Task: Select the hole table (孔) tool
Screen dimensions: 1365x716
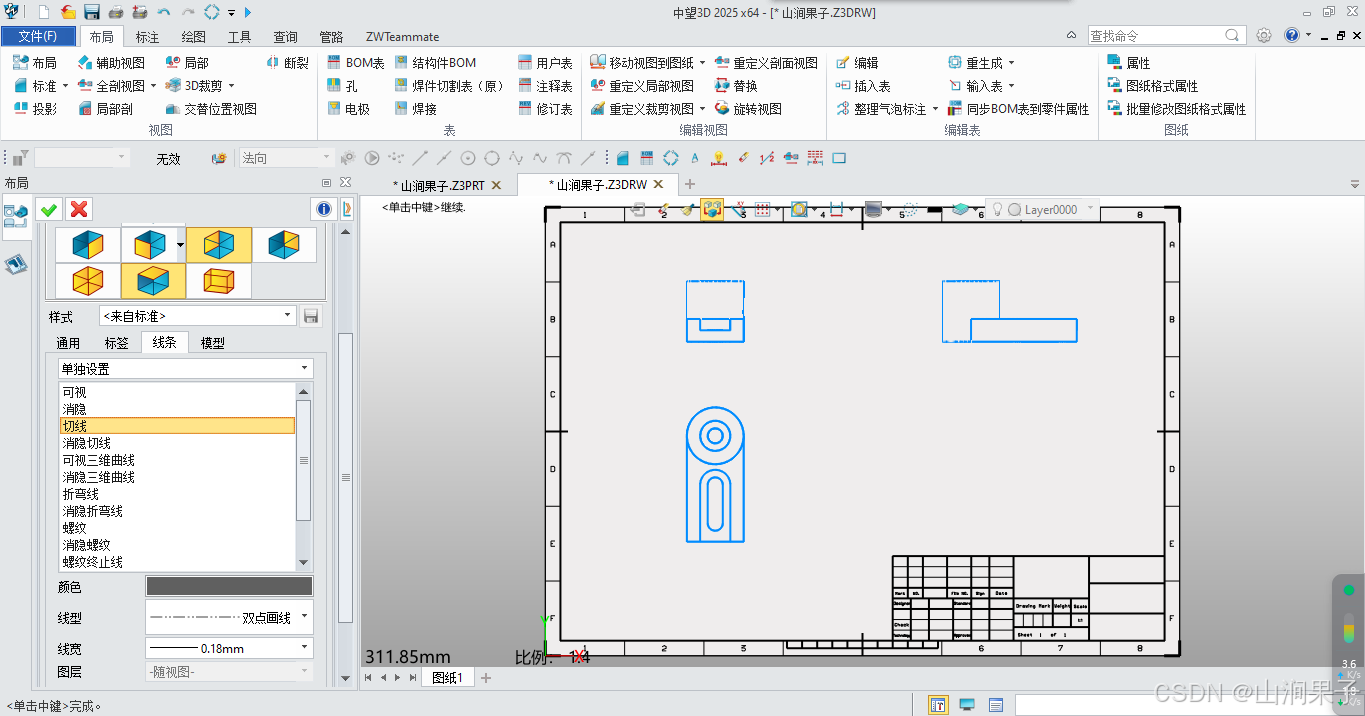Action: tap(342, 86)
